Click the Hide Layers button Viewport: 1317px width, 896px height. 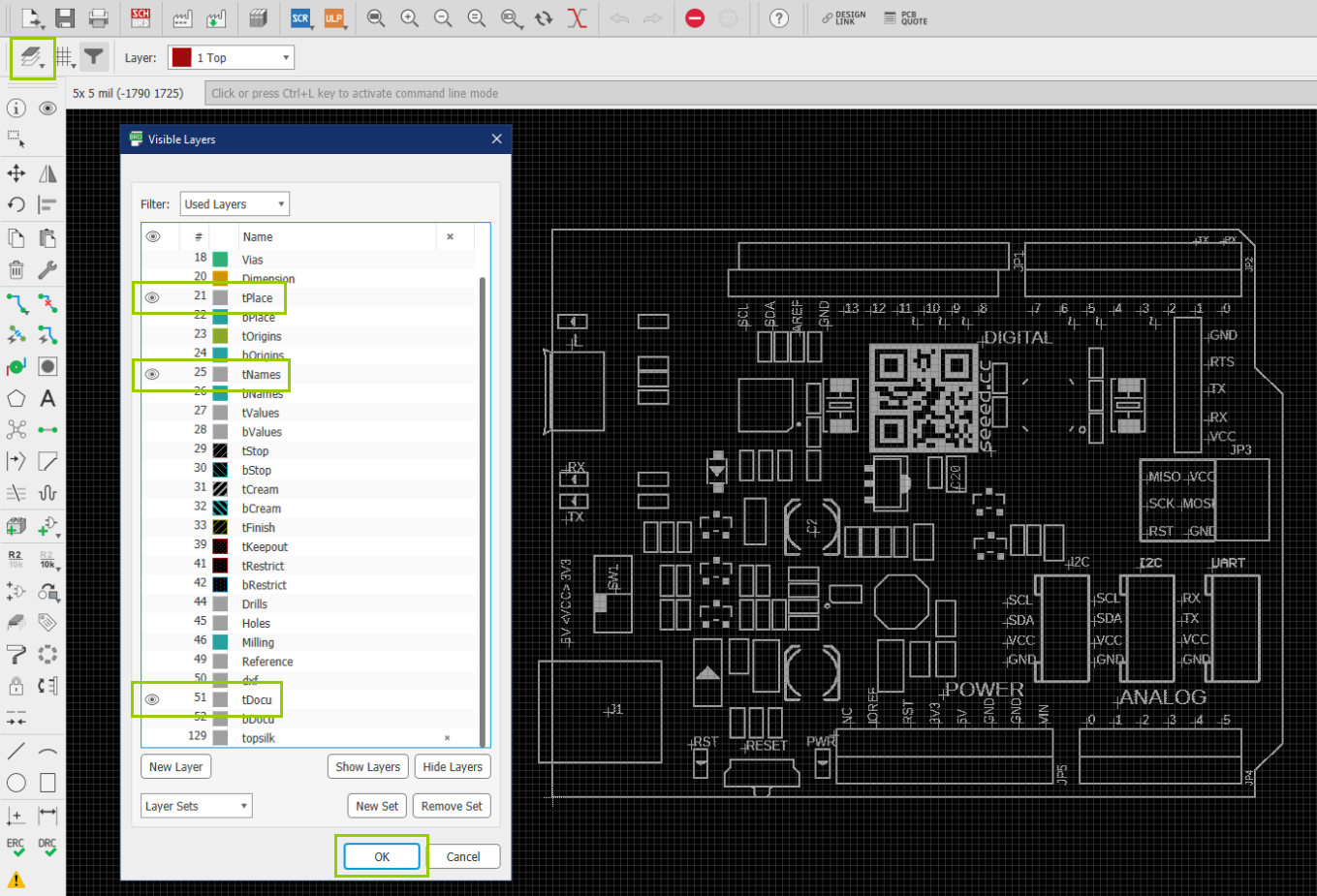click(453, 767)
